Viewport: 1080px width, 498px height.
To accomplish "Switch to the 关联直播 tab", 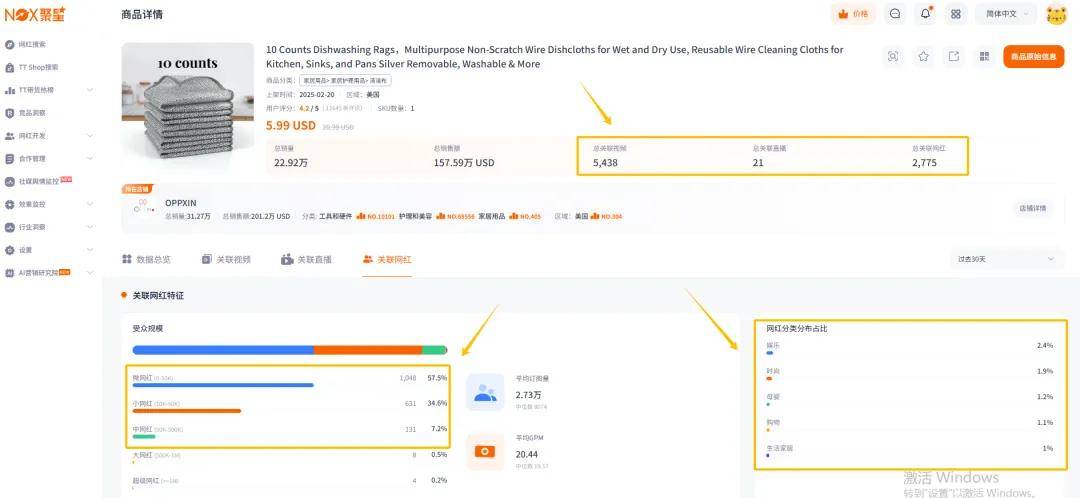I will tap(307, 259).
